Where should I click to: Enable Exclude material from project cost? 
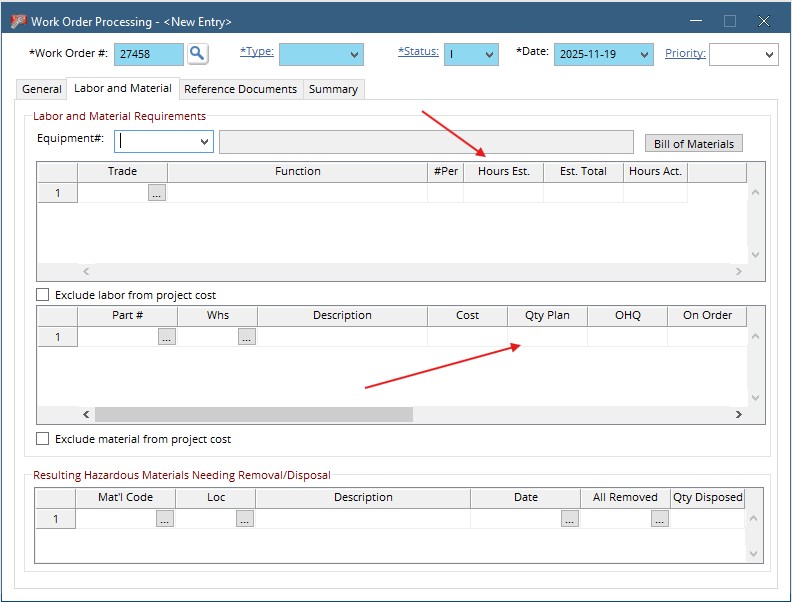(x=42, y=439)
